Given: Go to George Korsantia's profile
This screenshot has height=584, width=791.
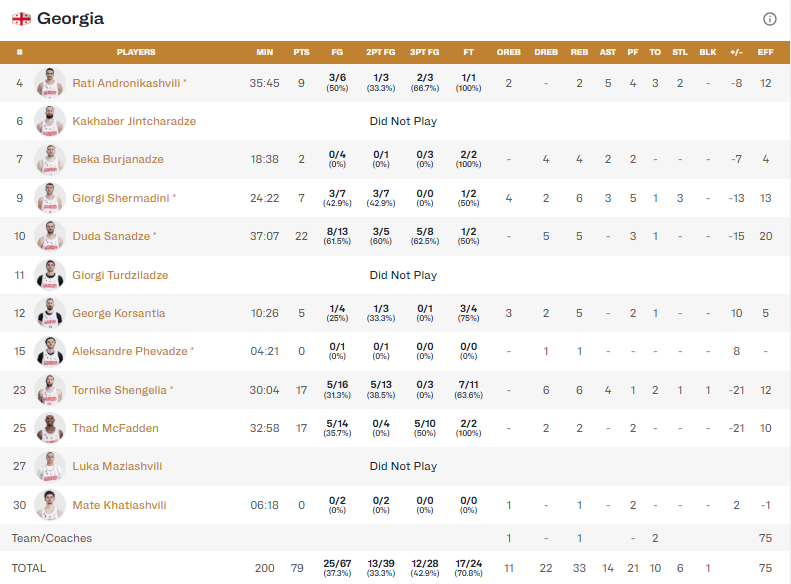Looking at the screenshot, I should tap(118, 314).
